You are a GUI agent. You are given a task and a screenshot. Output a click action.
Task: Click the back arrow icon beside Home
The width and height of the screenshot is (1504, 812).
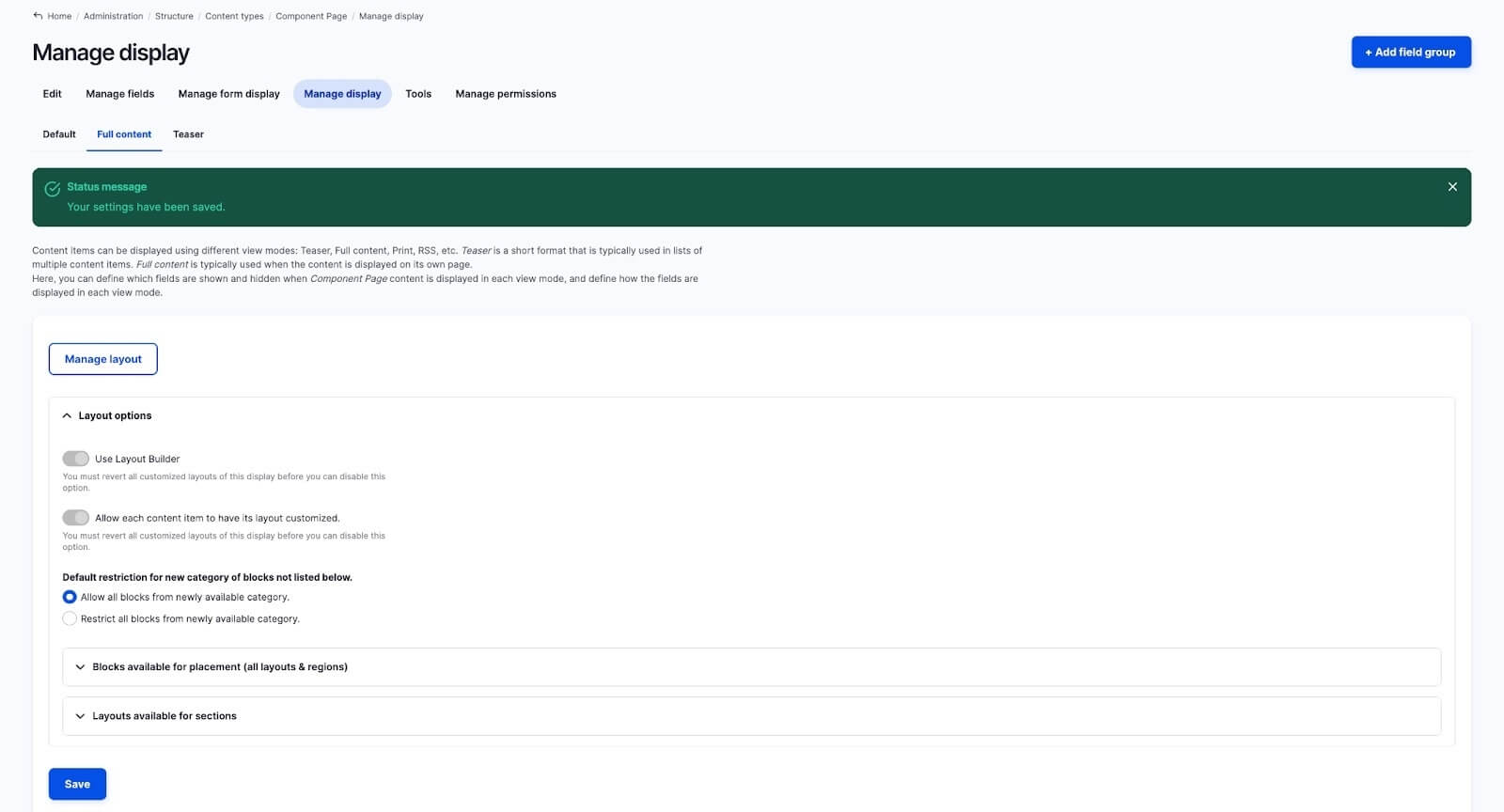[38, 16]
